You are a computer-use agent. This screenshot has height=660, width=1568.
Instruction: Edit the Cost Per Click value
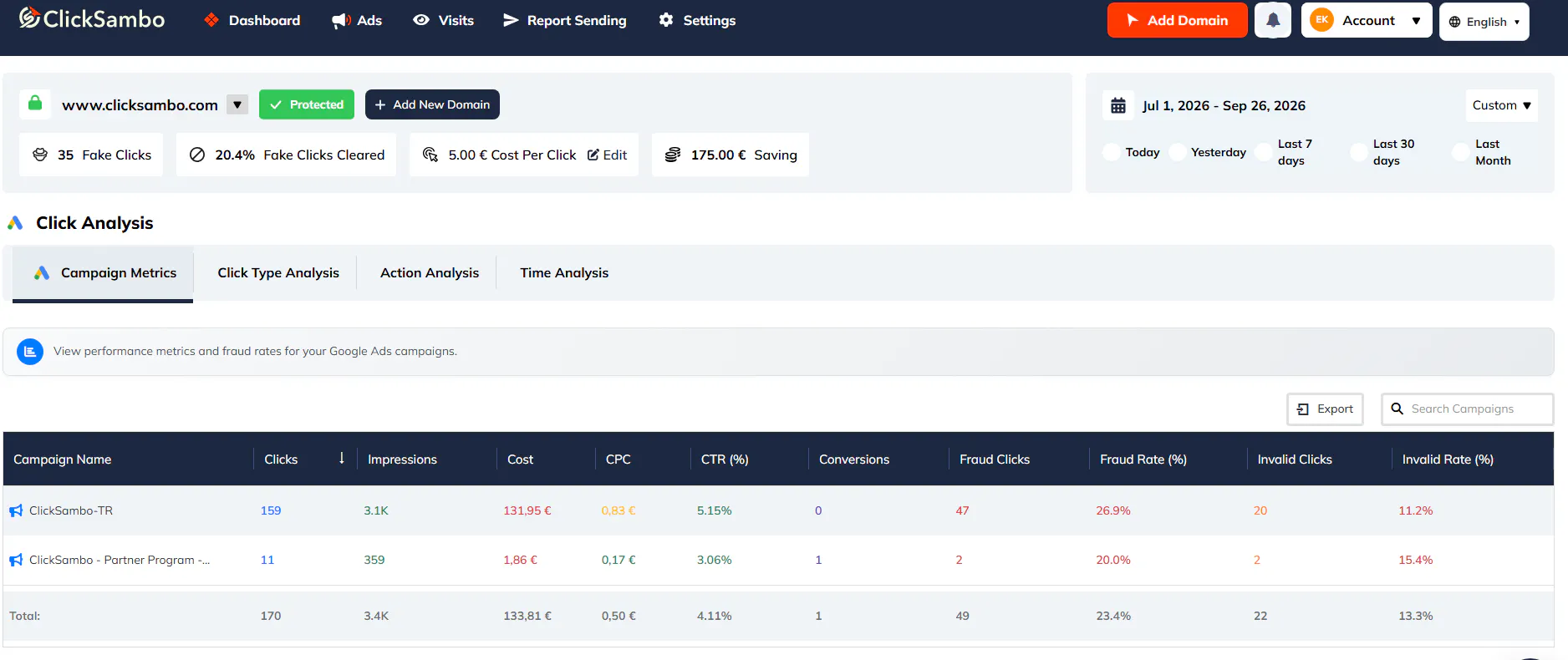608,155
